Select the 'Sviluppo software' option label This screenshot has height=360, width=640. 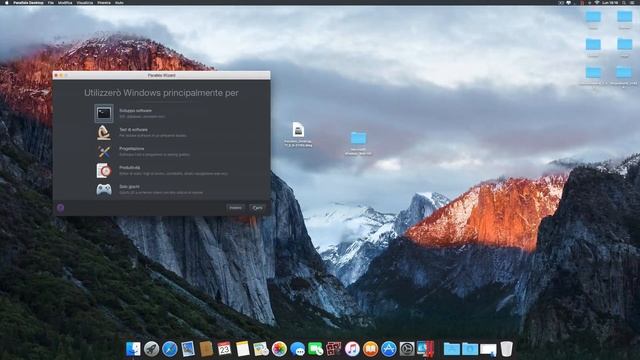click(x=136, y=111)
